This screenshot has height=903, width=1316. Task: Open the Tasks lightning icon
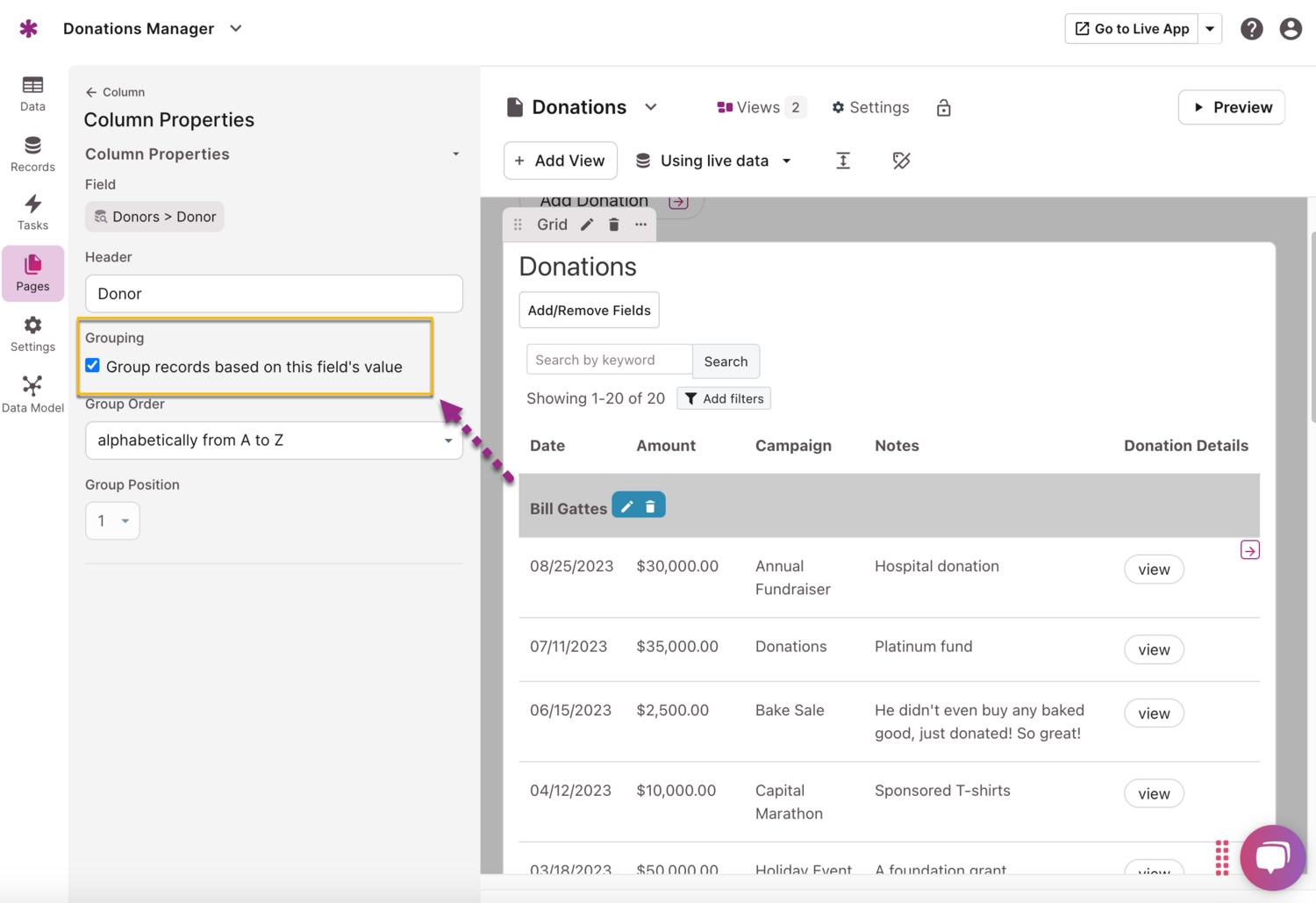[x=32, y=212]
